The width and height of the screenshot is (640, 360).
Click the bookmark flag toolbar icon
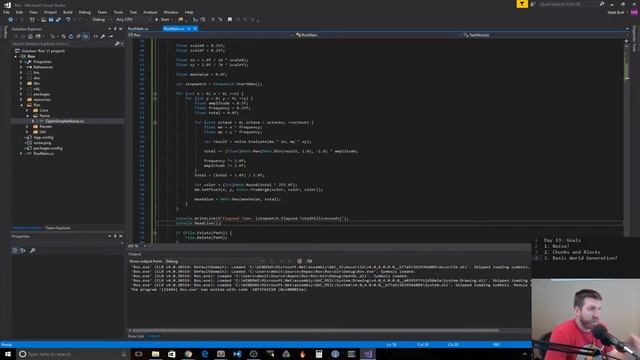point(230,20)
